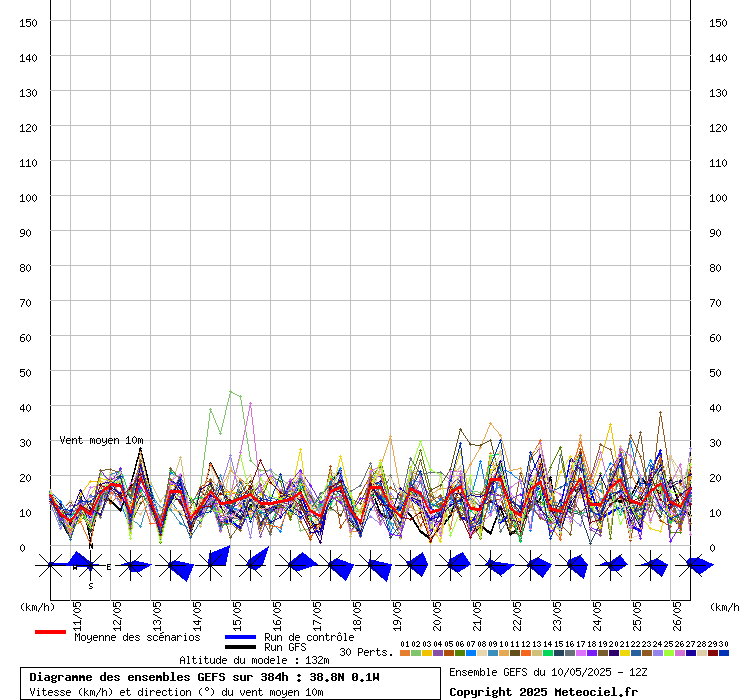Image resolution: width=740 pixels, height=700 pixels.
Task: Click the 11/05 date label on the axis
Action: click(x=77, y=616)
